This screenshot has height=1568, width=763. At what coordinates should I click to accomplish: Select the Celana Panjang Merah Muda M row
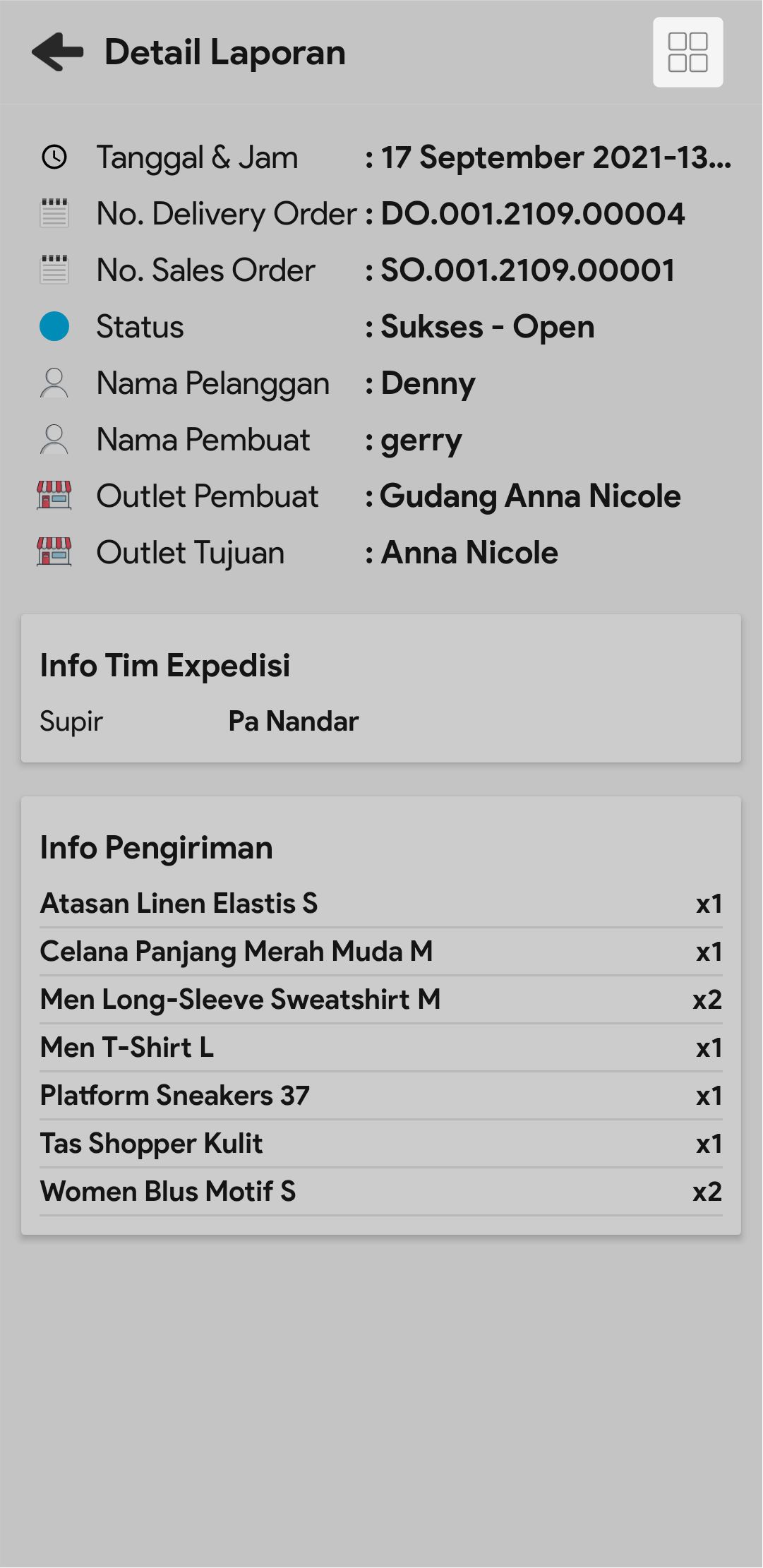(x=236, y=952)
